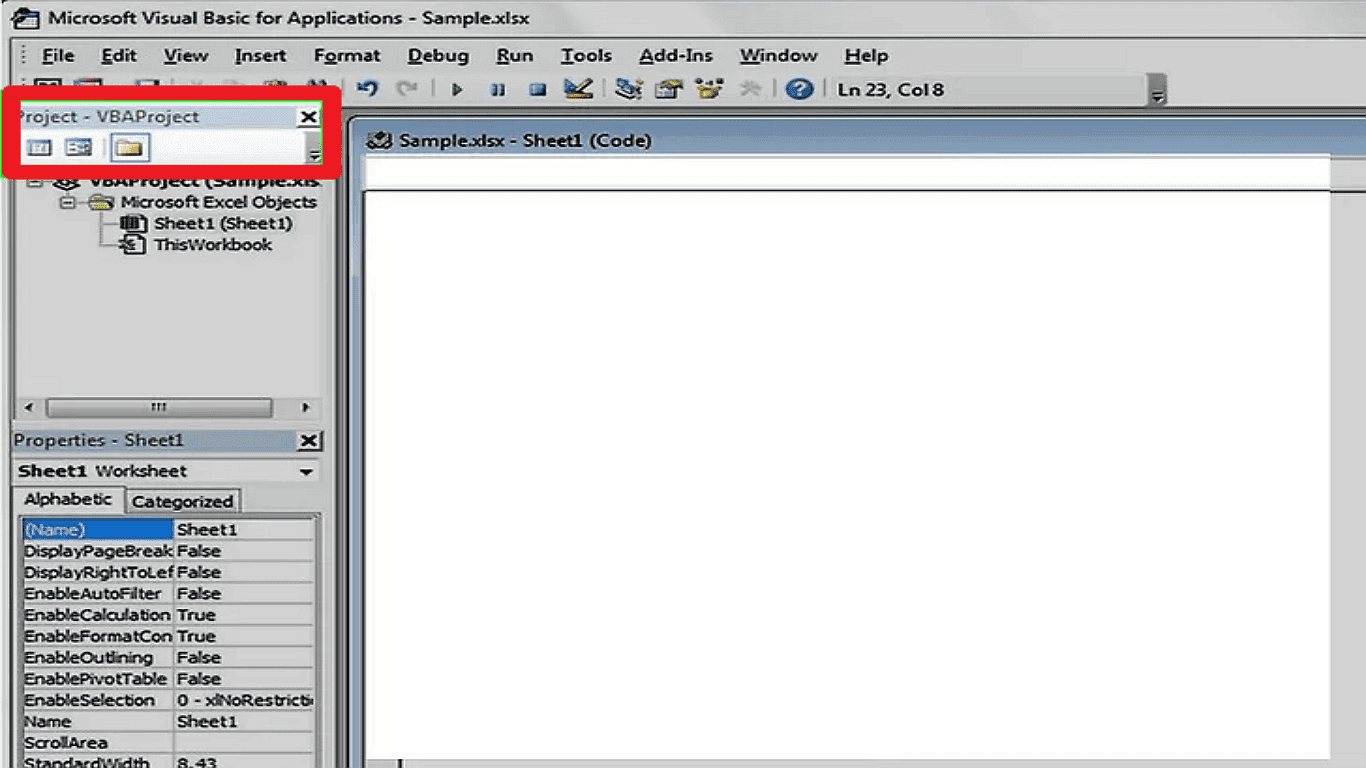1366x768 pixels.
Task: Select the (Name) property row
Action: (168, 530)
